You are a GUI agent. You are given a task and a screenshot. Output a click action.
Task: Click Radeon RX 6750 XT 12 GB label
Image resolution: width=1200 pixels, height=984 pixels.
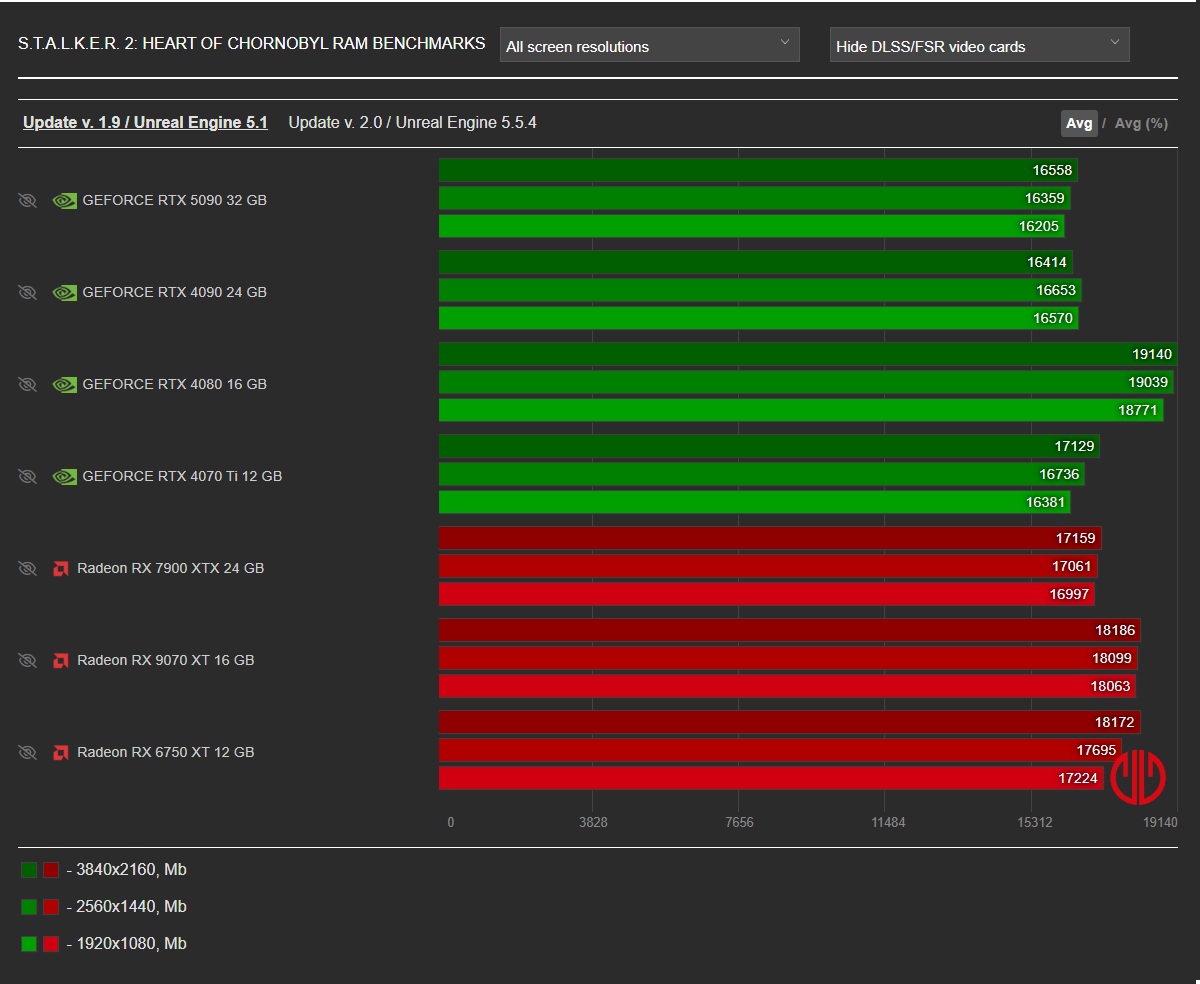(165, 752)
